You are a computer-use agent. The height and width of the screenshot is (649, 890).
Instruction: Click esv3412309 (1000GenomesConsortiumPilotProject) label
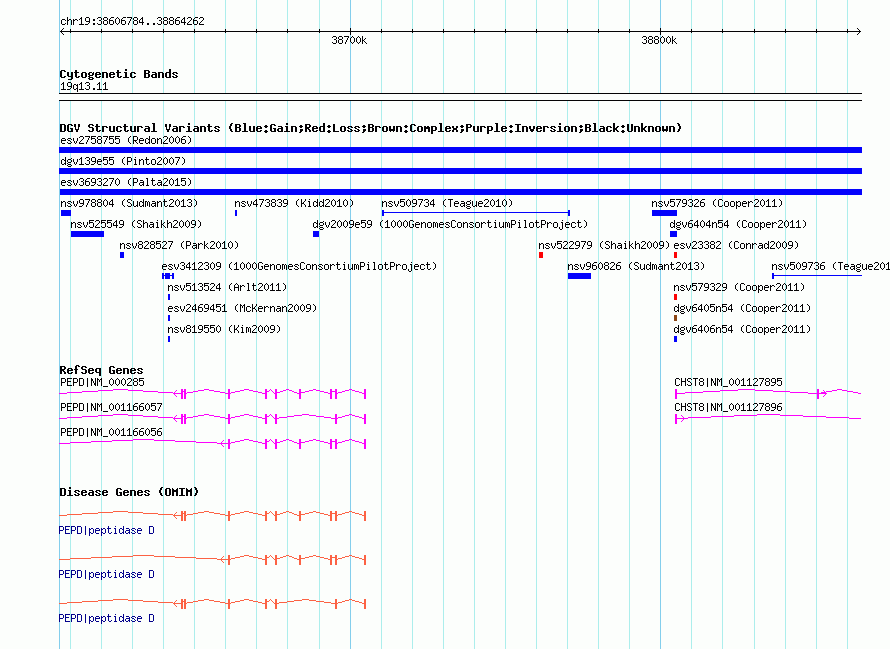coord(299,266)
